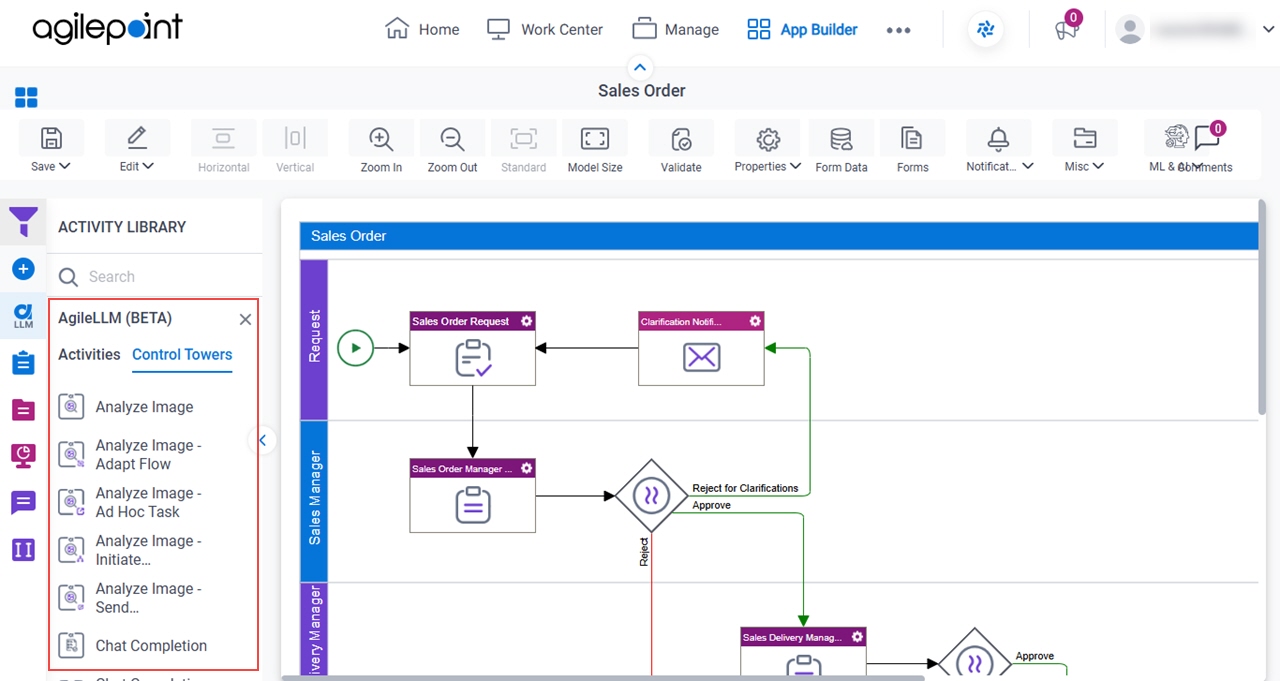Select App Builder
Screen dimensions: 1280x681
(802, 30)
